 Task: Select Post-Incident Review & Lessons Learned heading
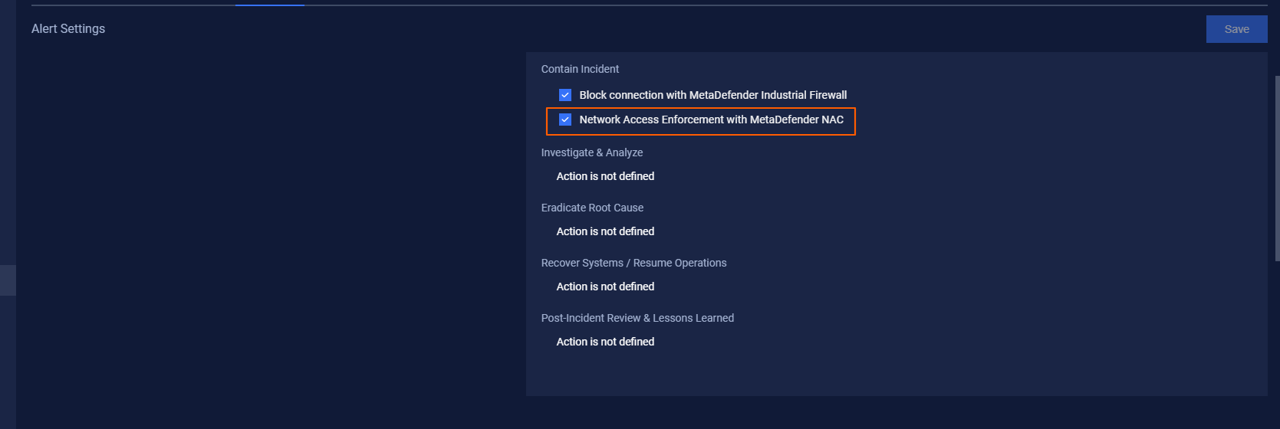coord(637,318)
